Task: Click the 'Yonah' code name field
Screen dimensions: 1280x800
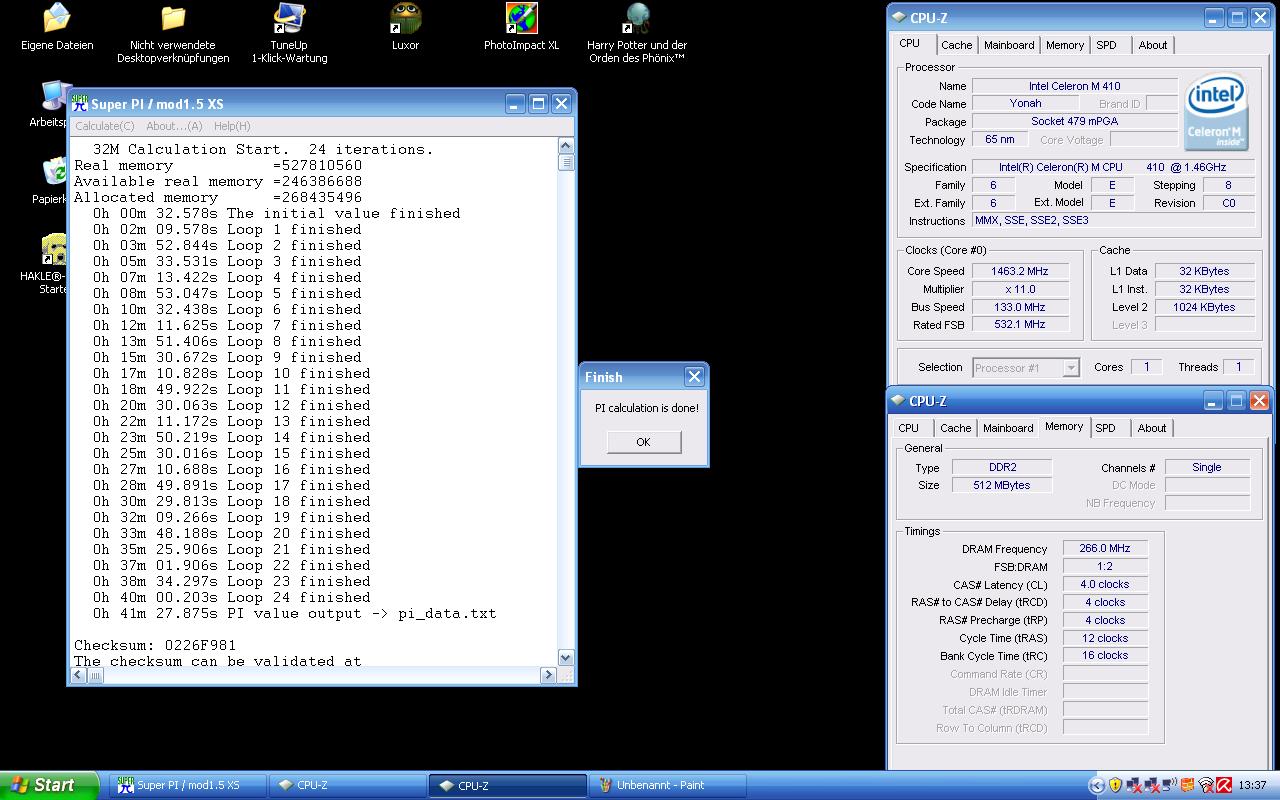Action: click(x=1025, y=104)
